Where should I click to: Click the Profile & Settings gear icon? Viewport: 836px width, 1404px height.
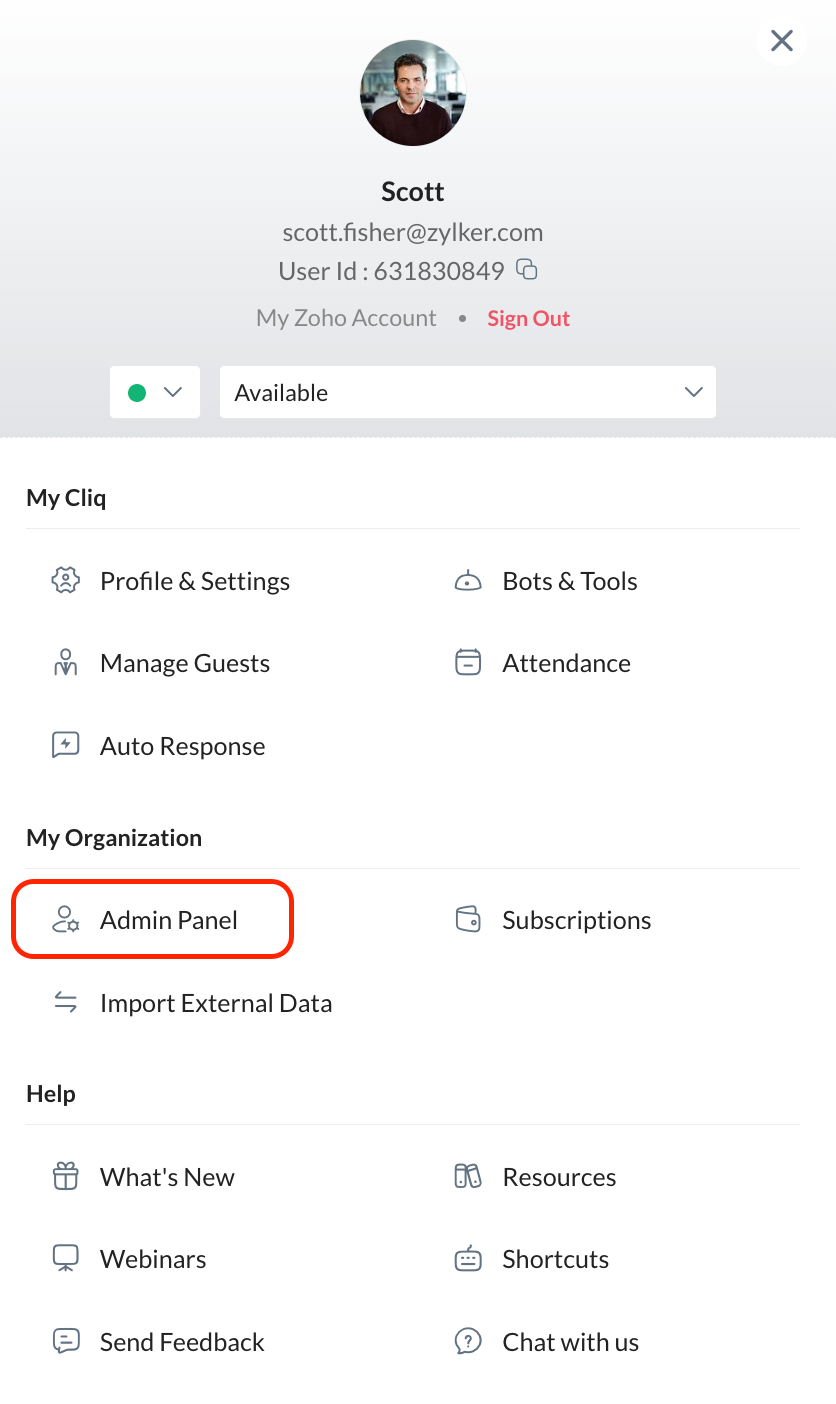66,581
